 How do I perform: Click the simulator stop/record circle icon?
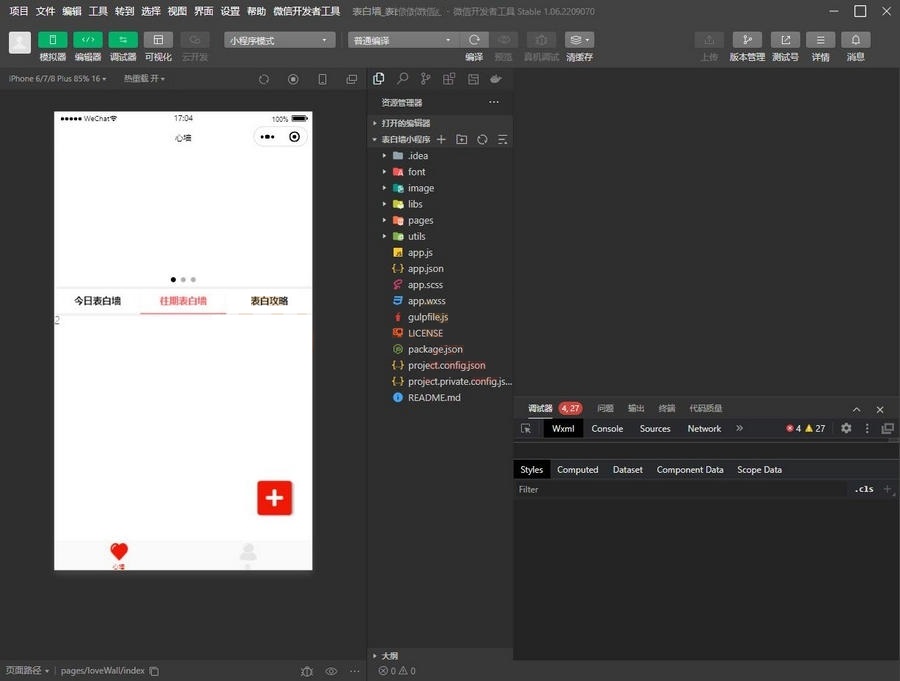(293, 79)
